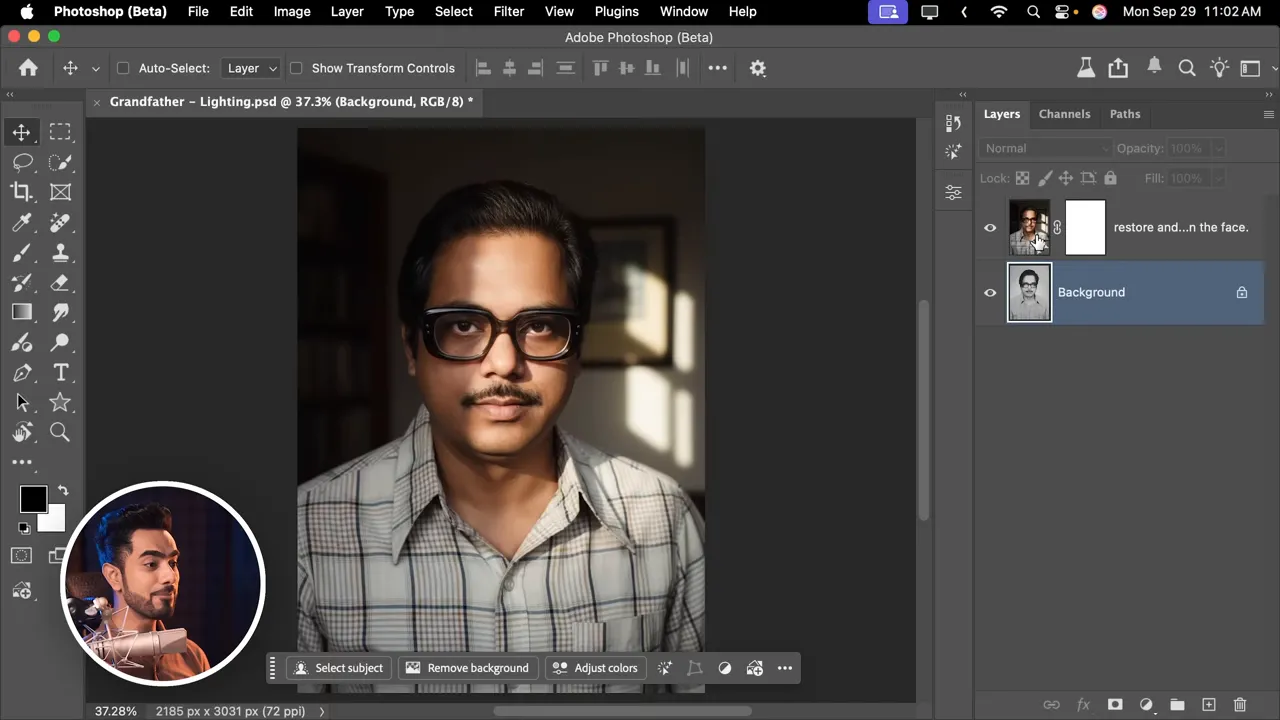The width and height of the screenshot is (1280, 720).
Task: Go to the Home screen icon
Action: coord(28,68)
